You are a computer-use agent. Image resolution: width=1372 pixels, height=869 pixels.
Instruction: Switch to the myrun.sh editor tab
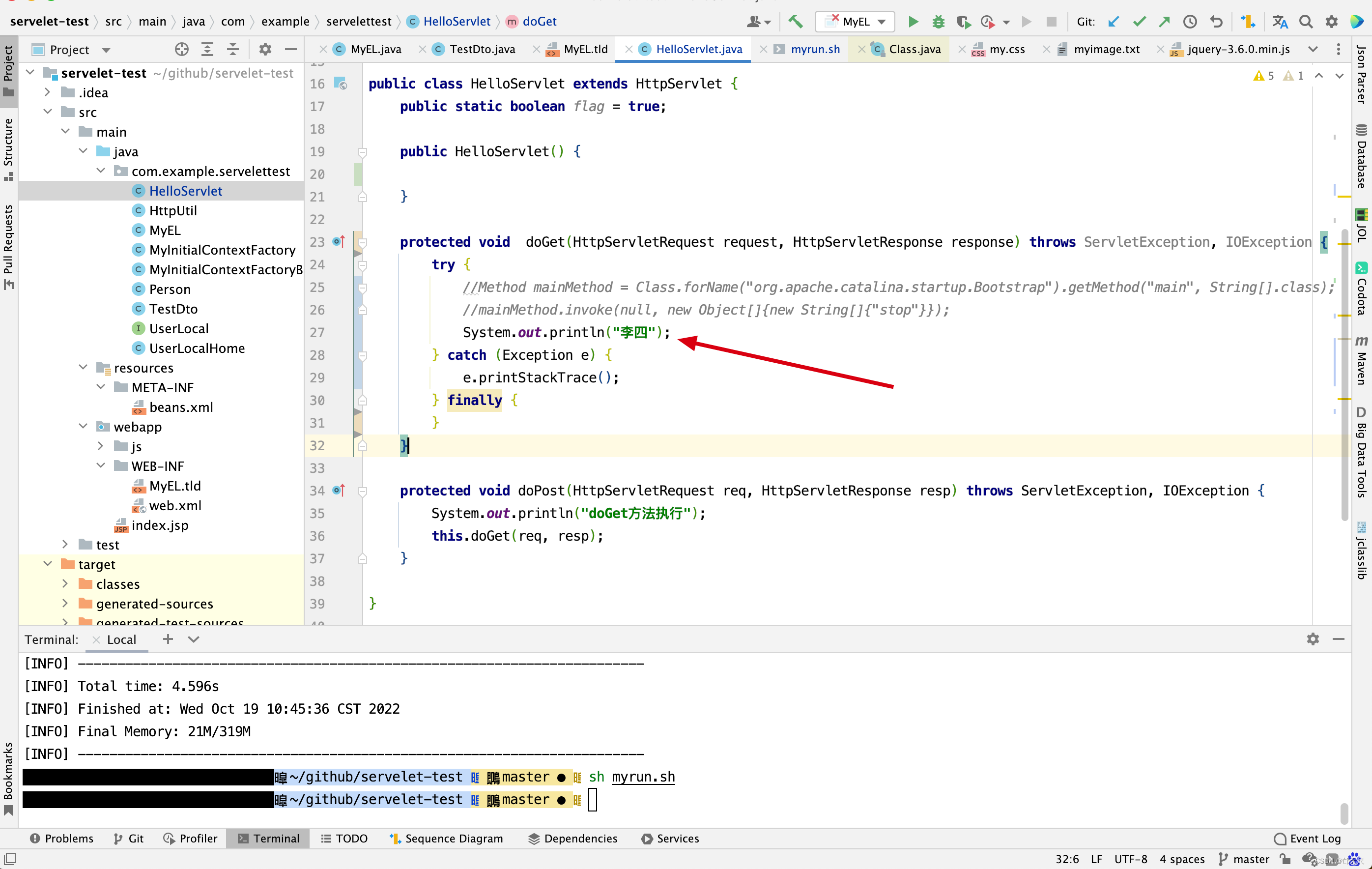click(815, 50)
